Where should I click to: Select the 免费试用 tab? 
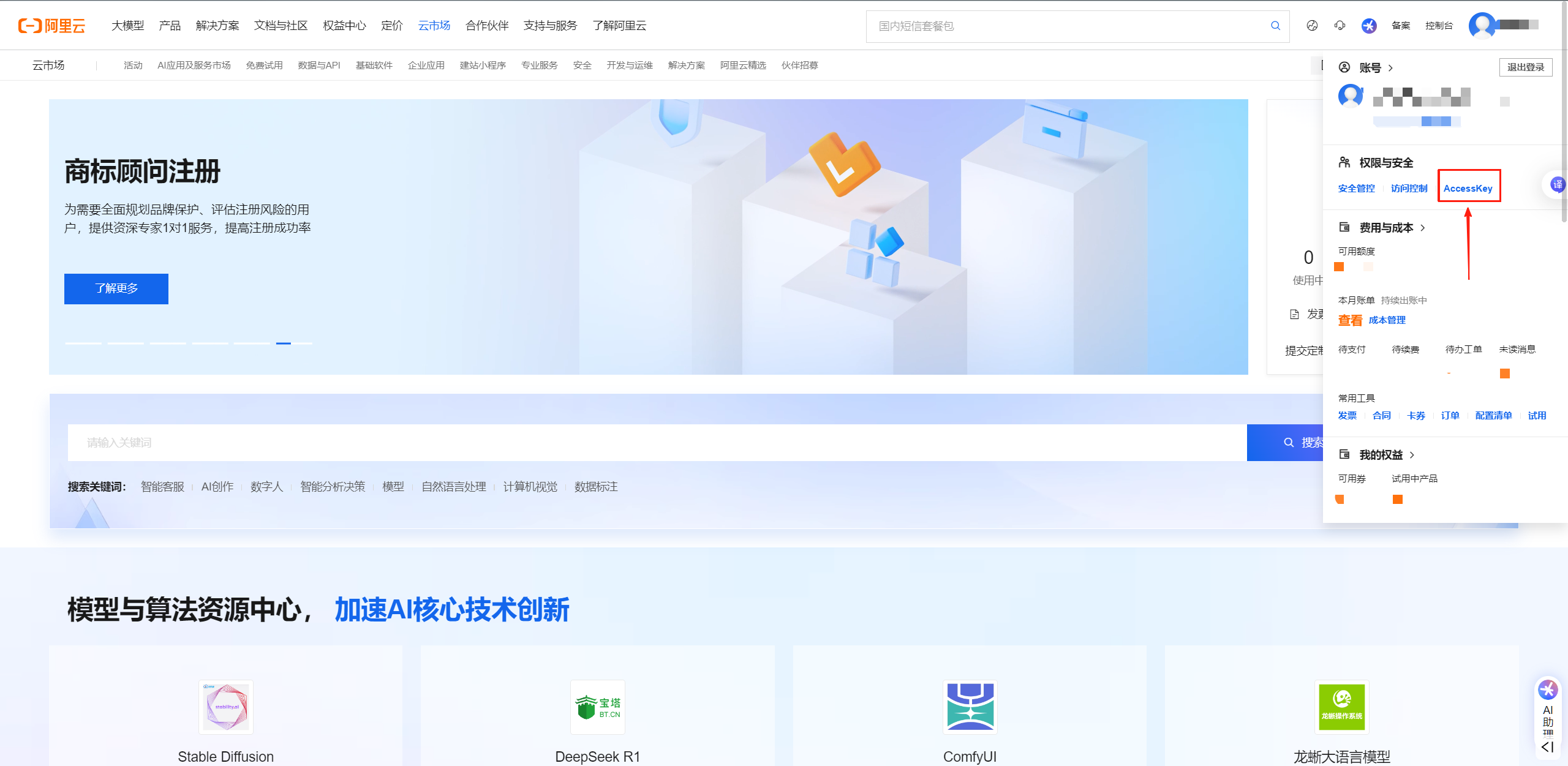[264, 66]
